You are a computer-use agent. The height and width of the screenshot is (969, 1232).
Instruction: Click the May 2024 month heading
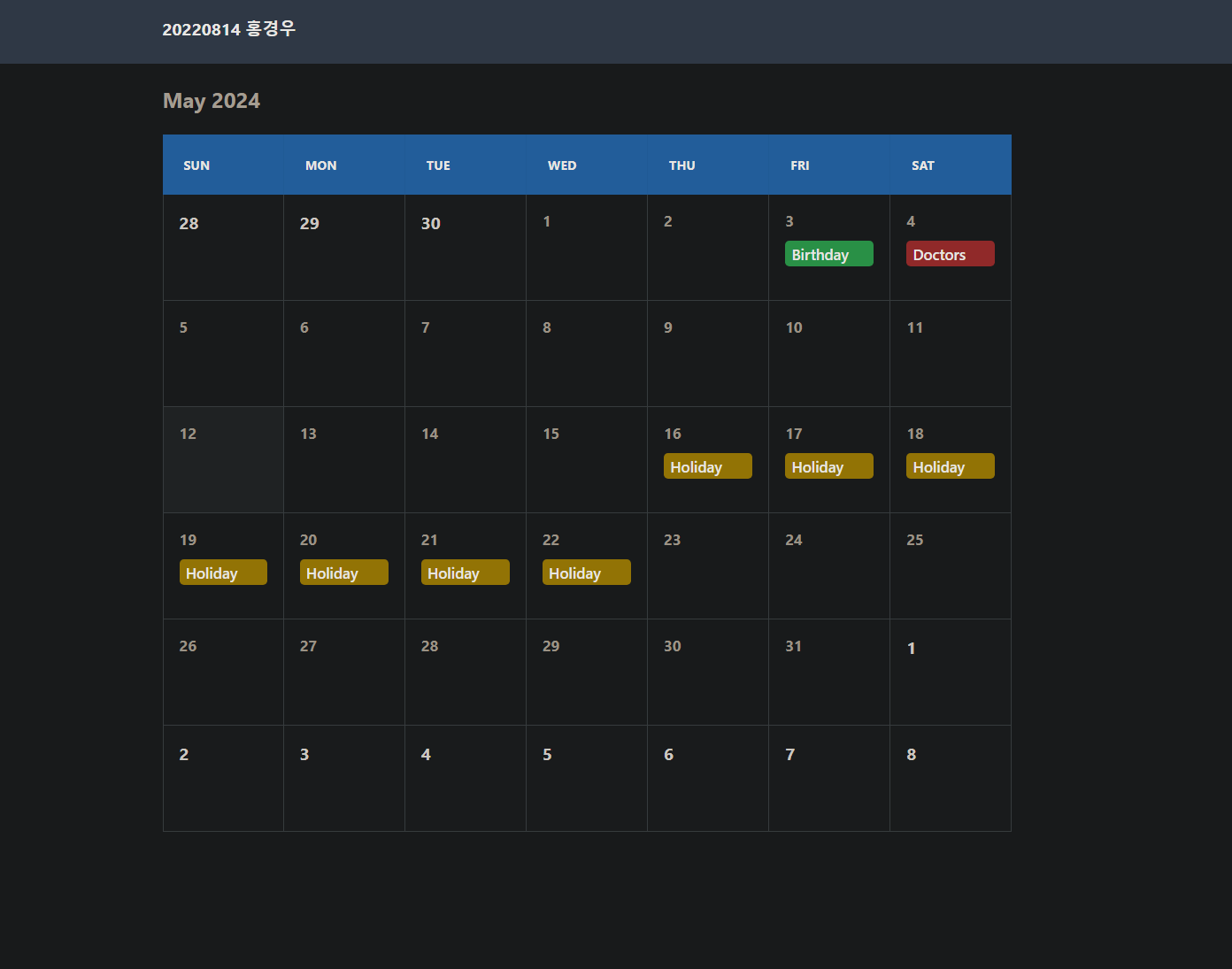click(x=212, y=101)
